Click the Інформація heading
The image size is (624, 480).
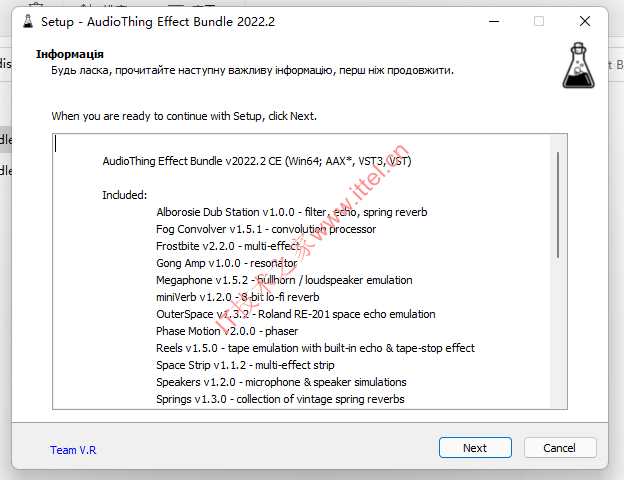tap(70, 54)
